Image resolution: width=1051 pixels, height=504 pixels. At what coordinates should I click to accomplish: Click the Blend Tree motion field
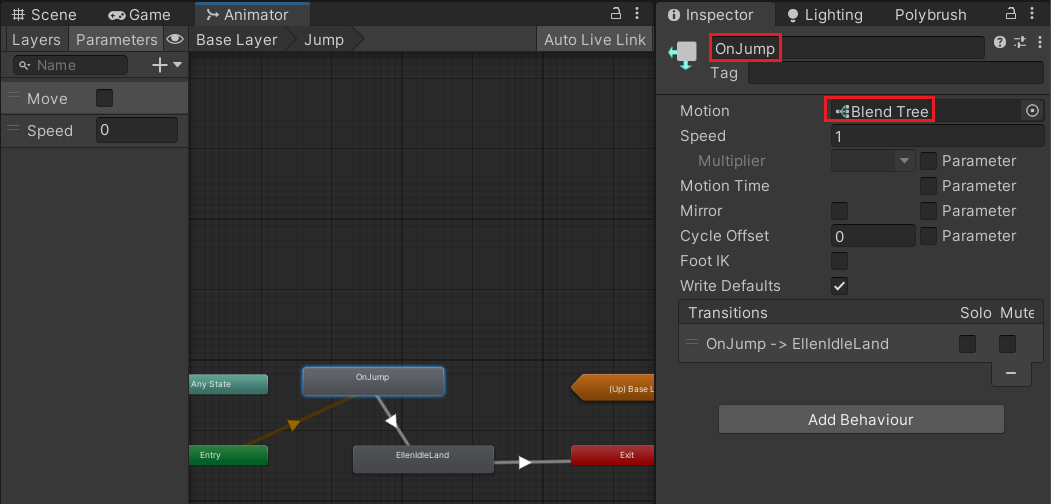point(925,111)
